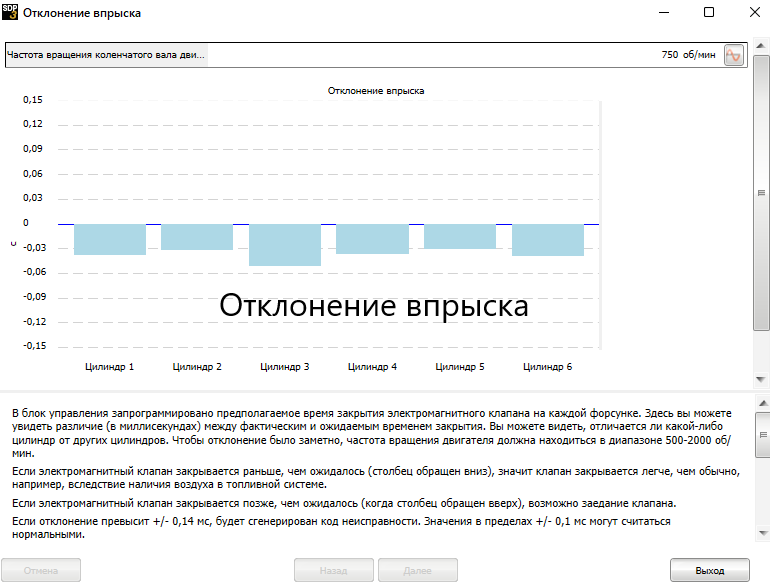Click the -0,15 y-axis label
This screenshot has height=583, width=770.
click(x=34, y=346)
